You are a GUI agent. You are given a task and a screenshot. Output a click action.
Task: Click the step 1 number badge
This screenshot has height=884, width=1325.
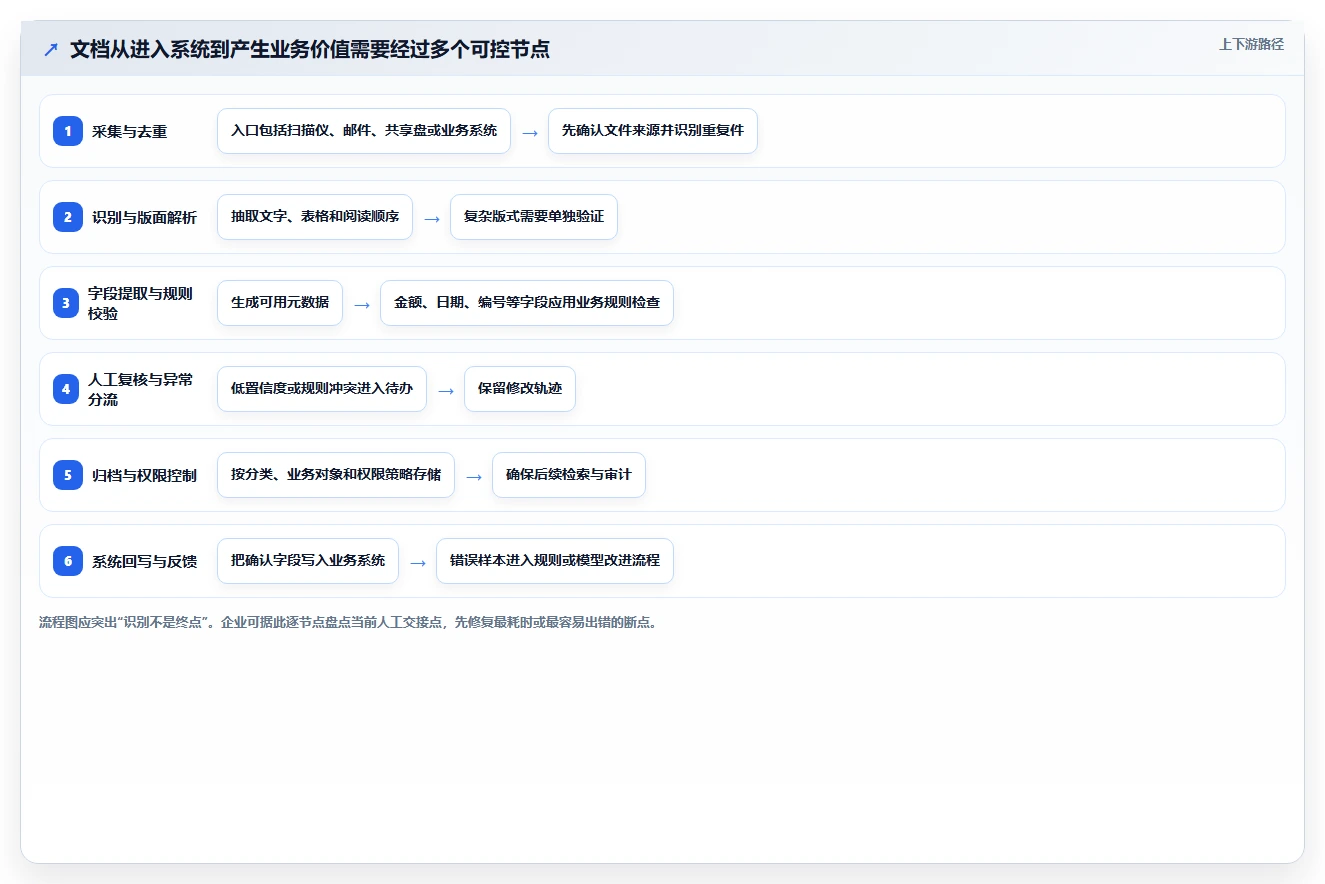[x=68, y=131]
